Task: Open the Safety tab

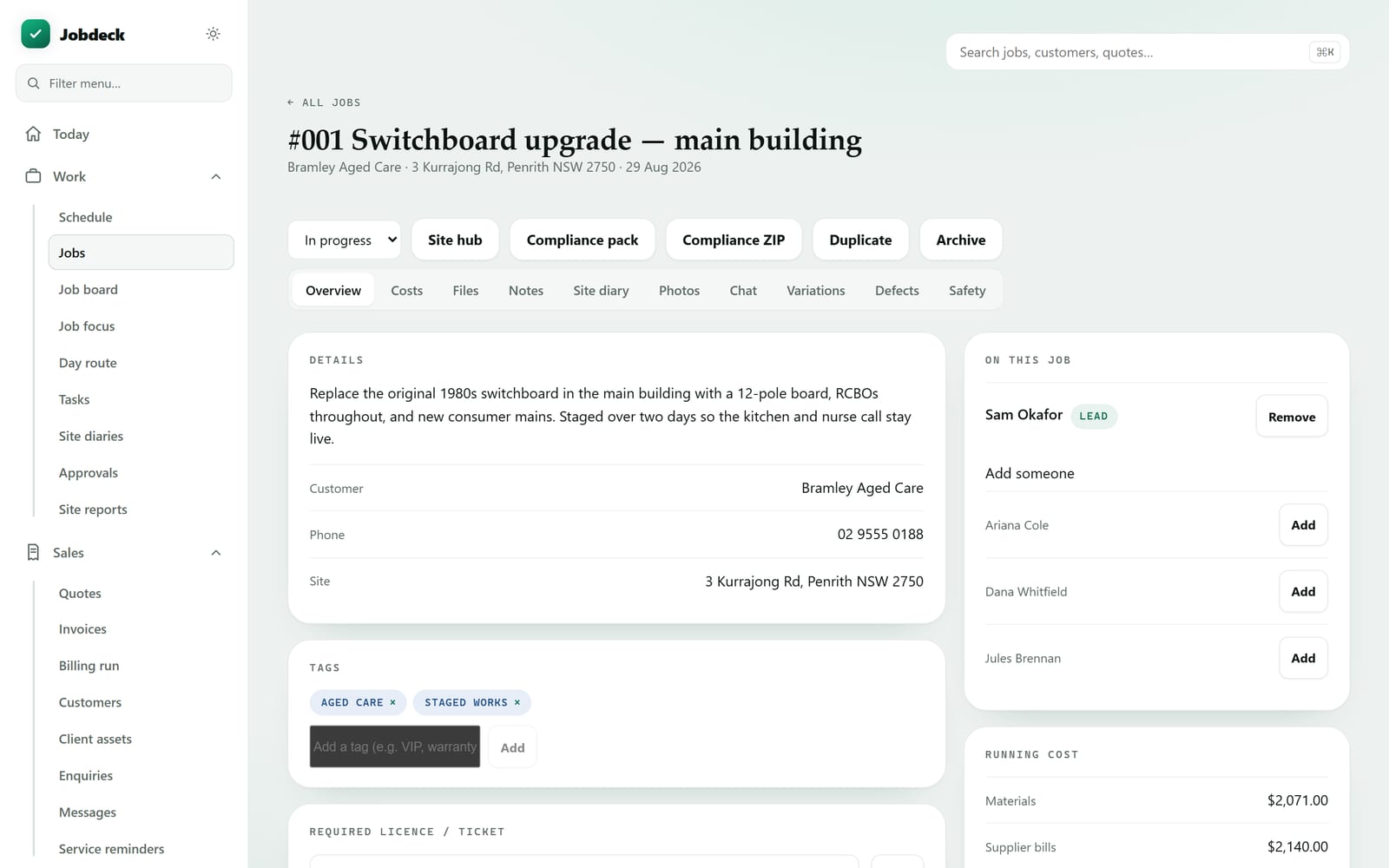Action: click(x=967, y=290)
